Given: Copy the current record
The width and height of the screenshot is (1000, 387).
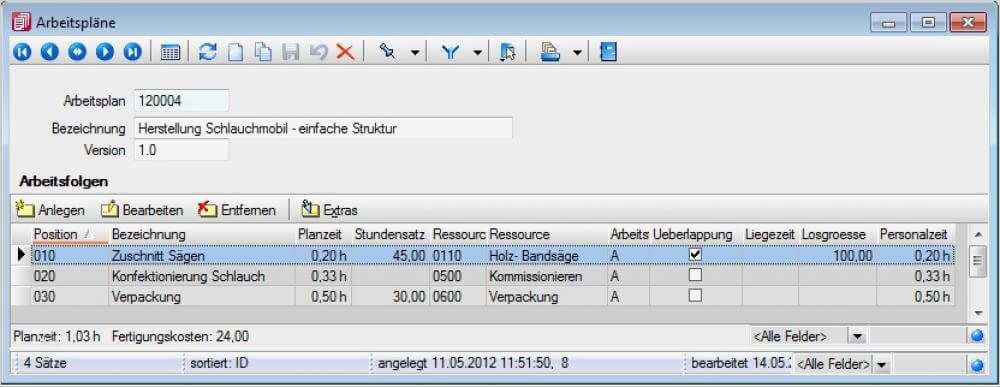Looking at the screenshot, I should 263,52.
